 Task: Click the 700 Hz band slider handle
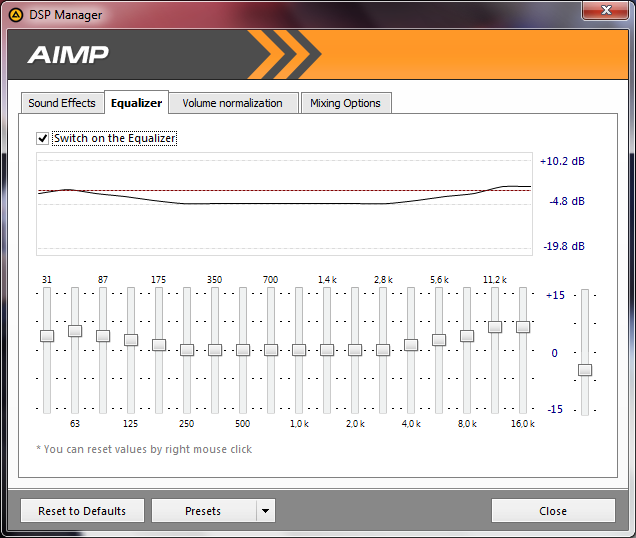click(271, 350)
